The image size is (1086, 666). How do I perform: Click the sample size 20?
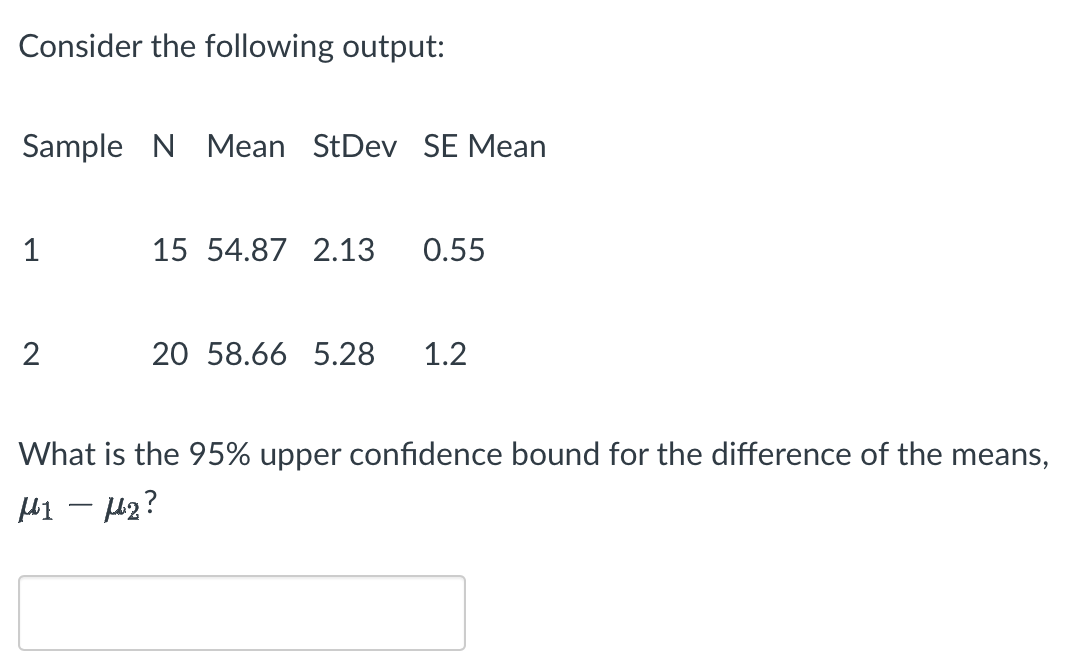(170, 354)
